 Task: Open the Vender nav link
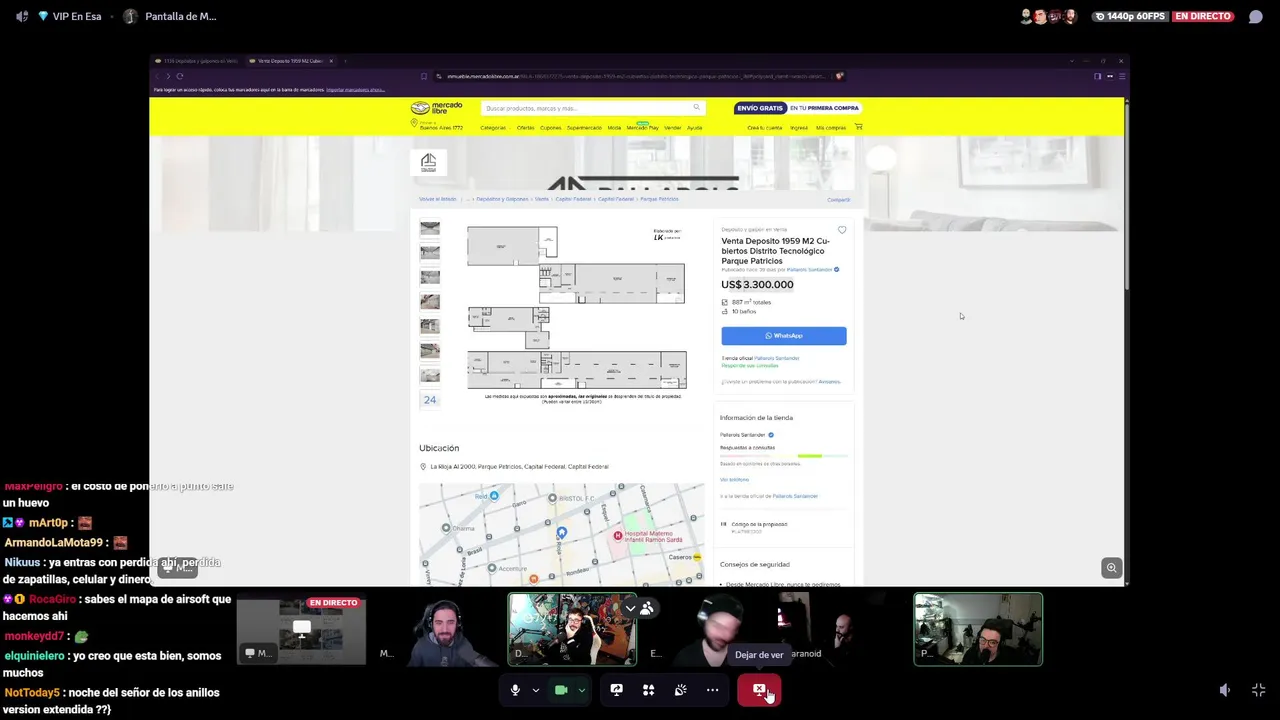673,128
